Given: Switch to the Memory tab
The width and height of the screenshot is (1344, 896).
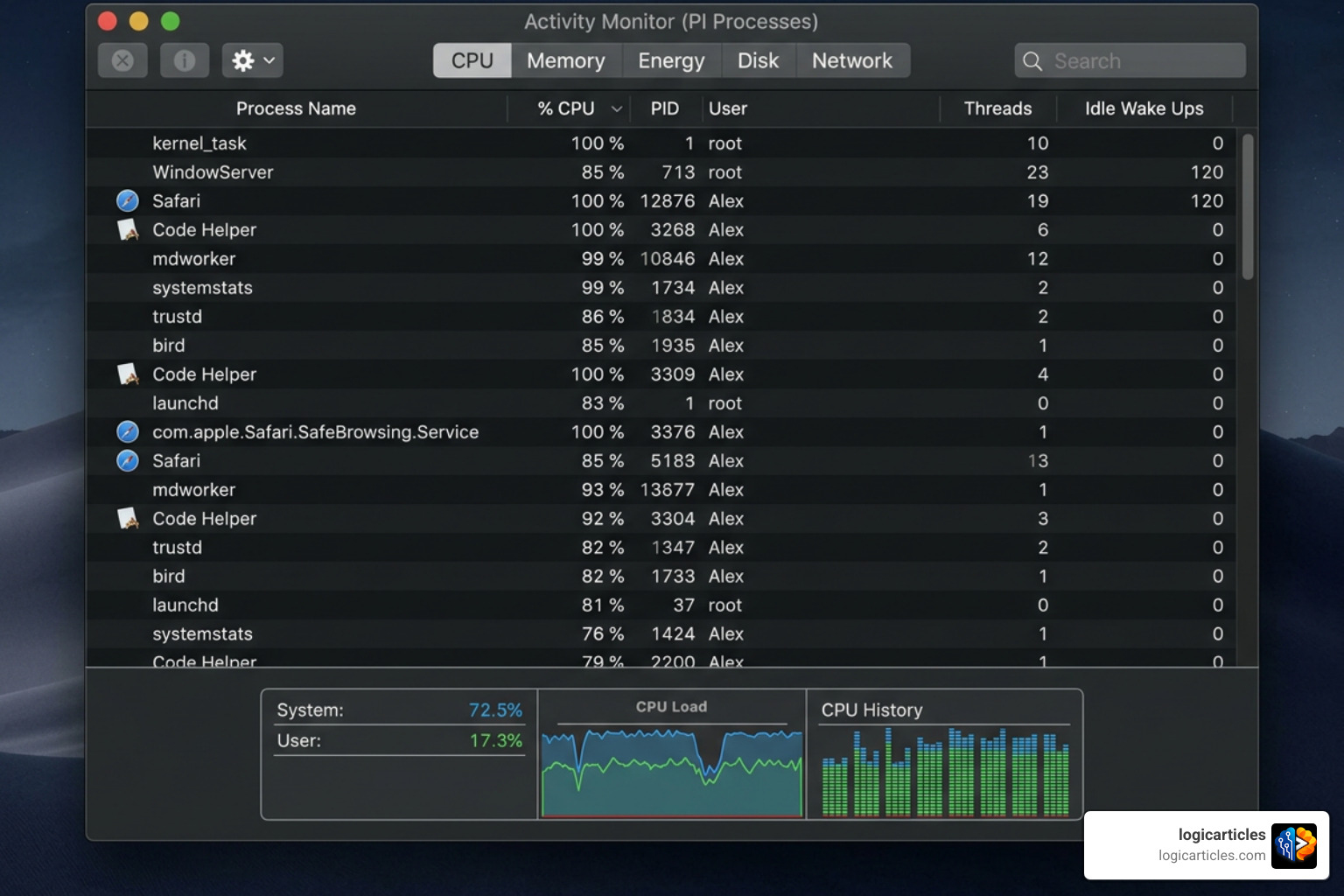Looking at the screenshot, I should pyautogui.click(x=566, y=60).
